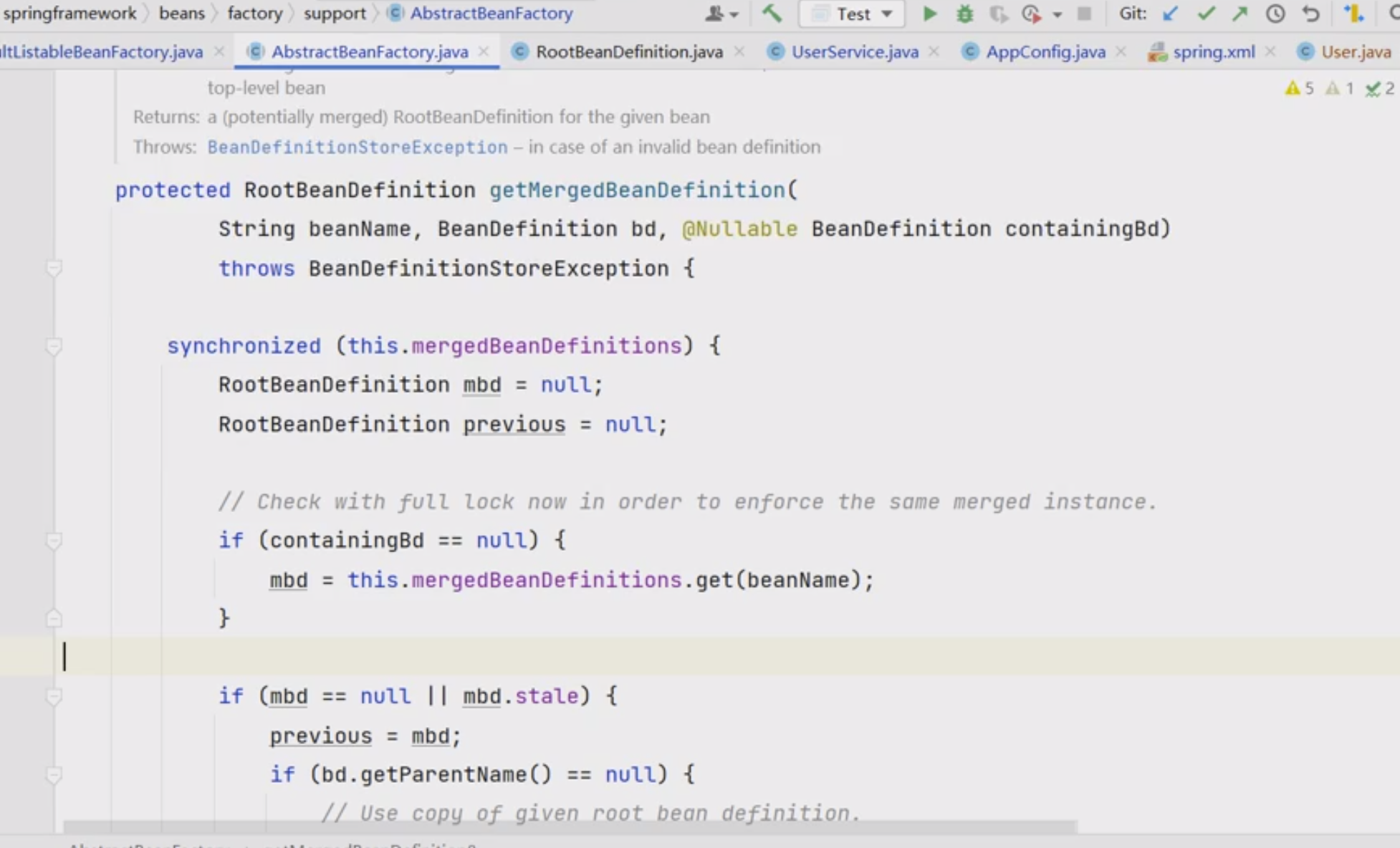Click Run with Coverage icon

(x=998, y=14)
